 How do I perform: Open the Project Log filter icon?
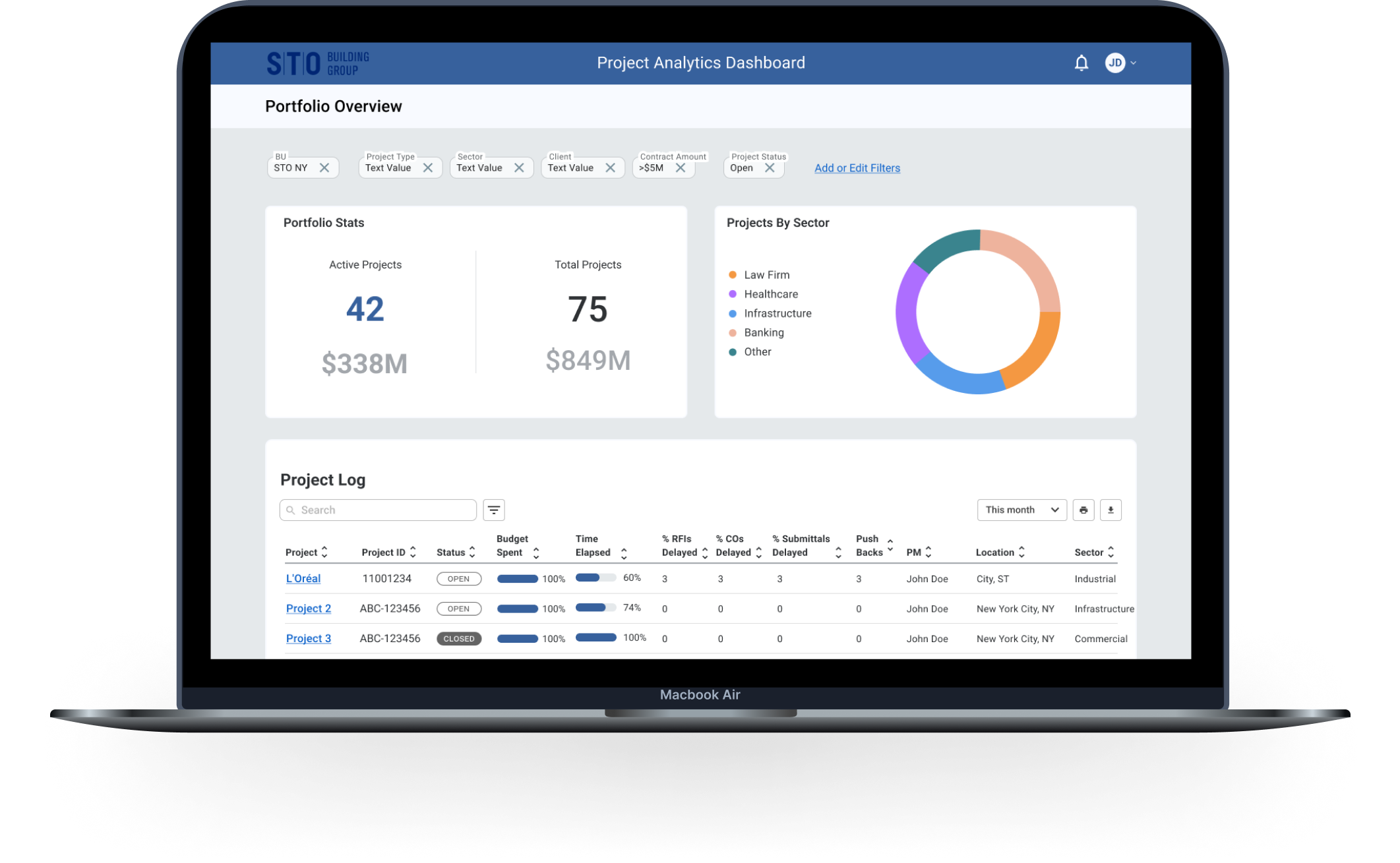(x=494, y=510)
